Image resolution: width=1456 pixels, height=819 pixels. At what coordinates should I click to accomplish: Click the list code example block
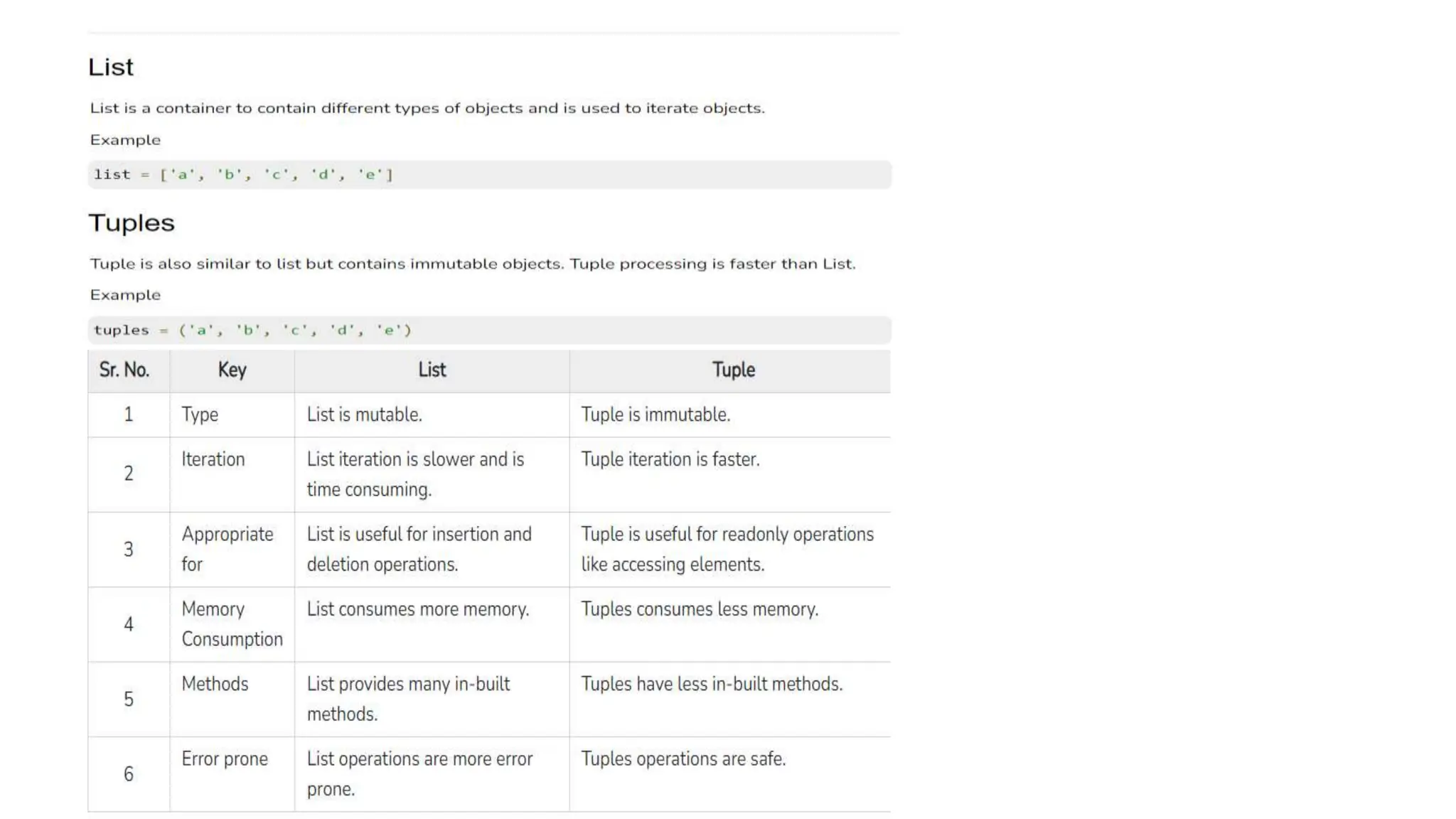tap(489, 175)
